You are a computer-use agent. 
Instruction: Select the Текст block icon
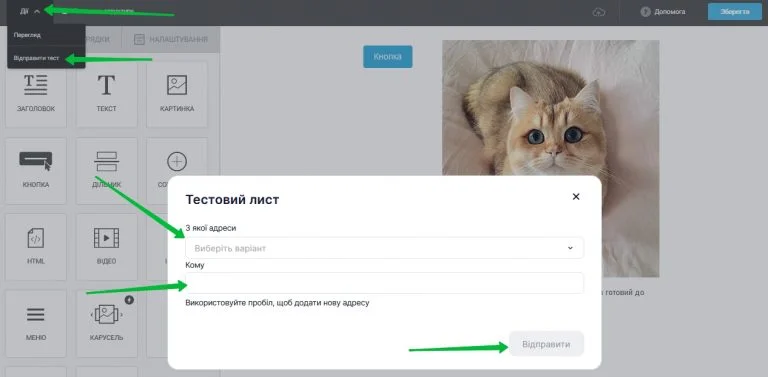(106, 85)
